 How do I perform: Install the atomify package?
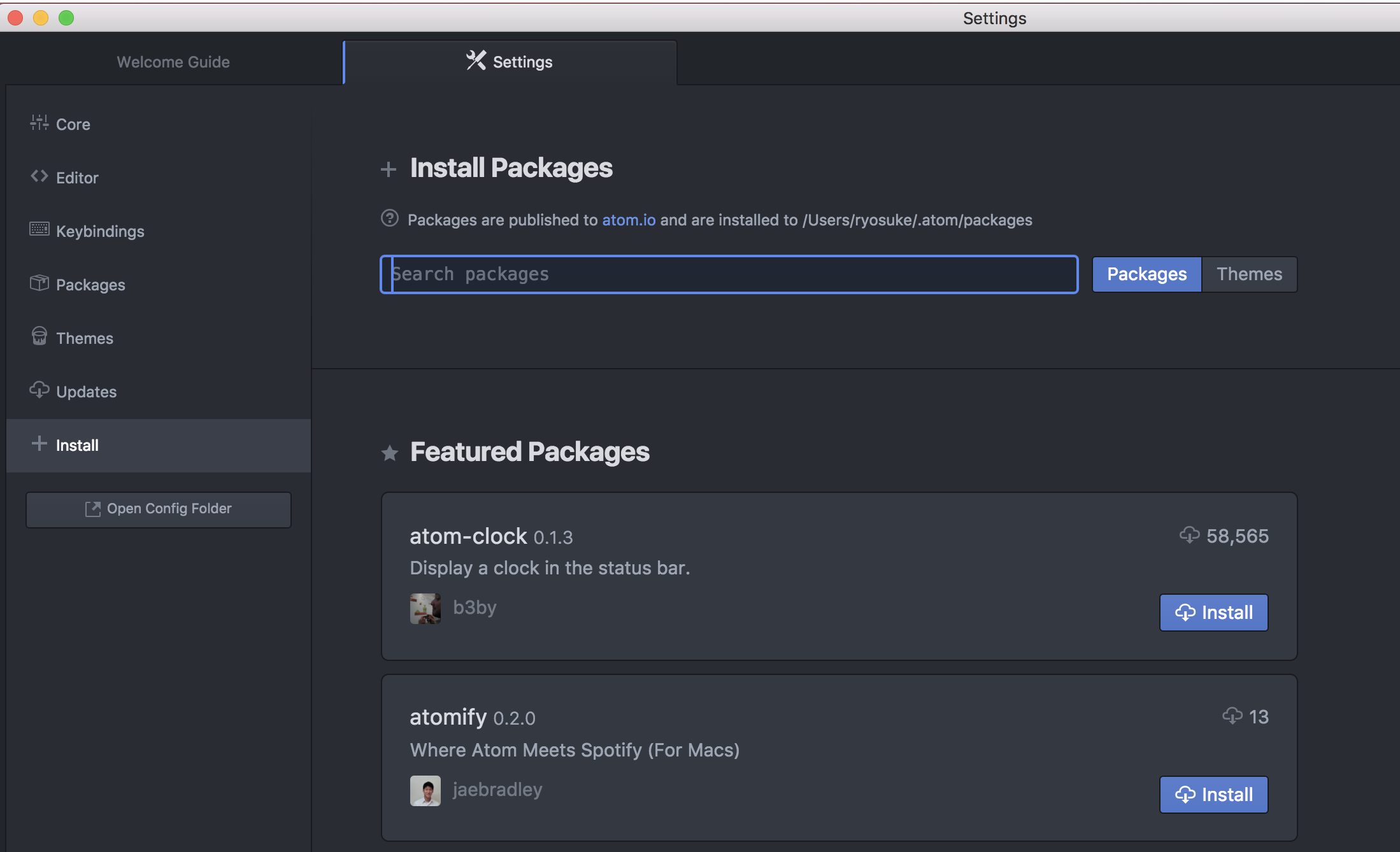pos(1213,794)
